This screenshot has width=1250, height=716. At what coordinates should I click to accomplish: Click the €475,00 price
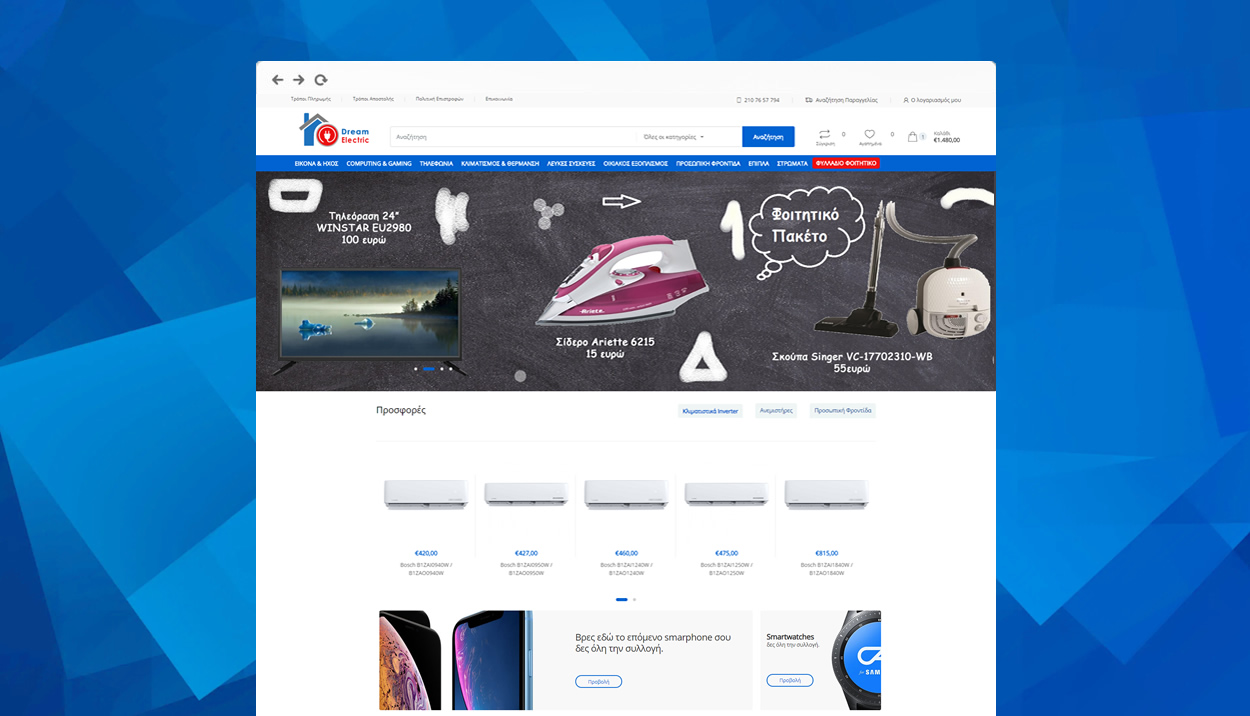pos(726,553)
